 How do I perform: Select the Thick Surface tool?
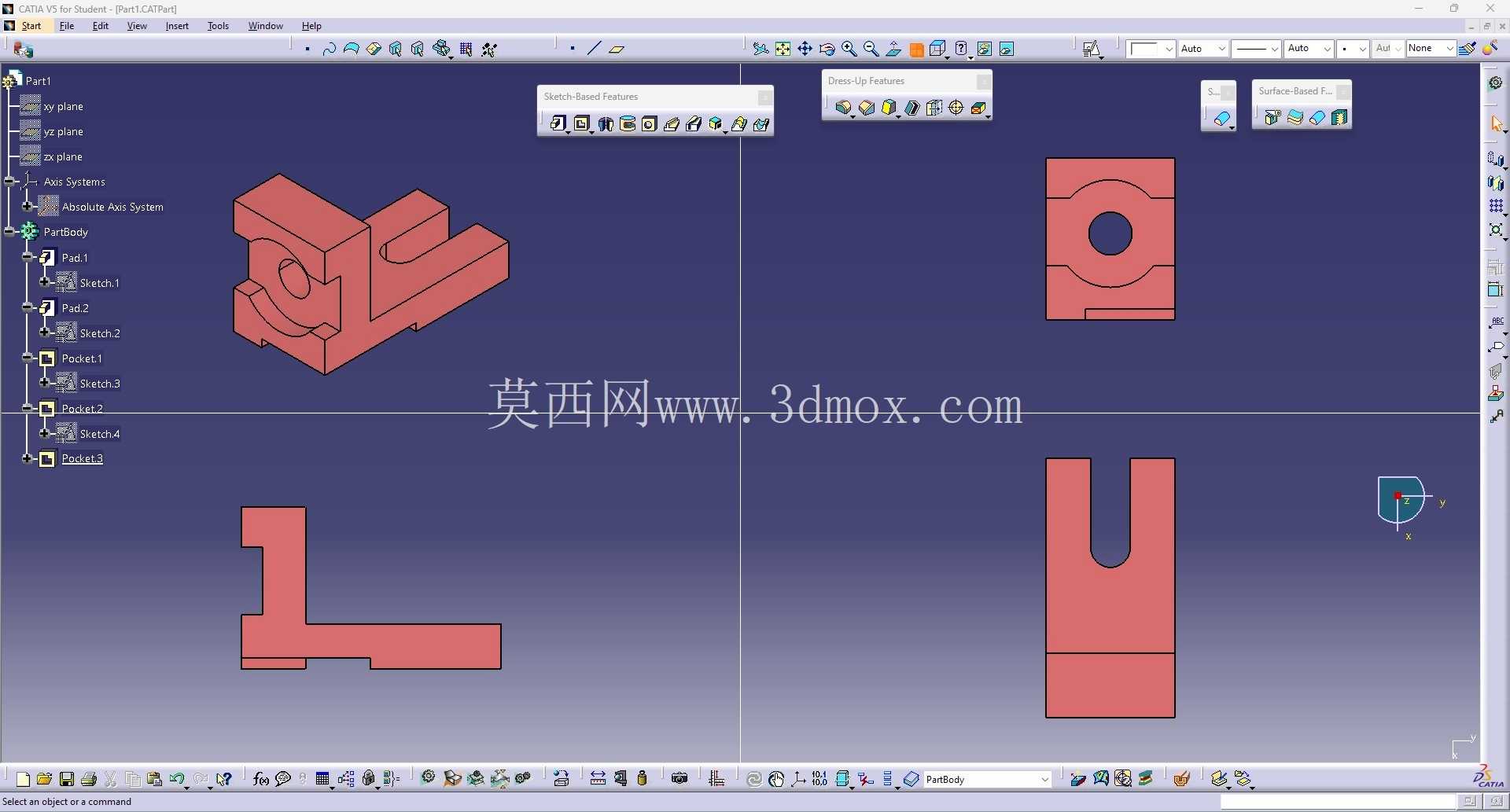tap(1295, 118)
